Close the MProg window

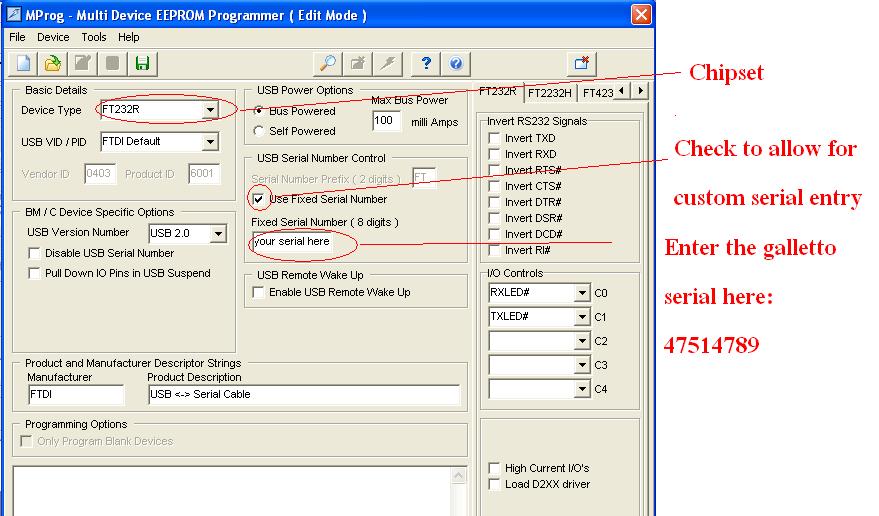coord(641,14)
